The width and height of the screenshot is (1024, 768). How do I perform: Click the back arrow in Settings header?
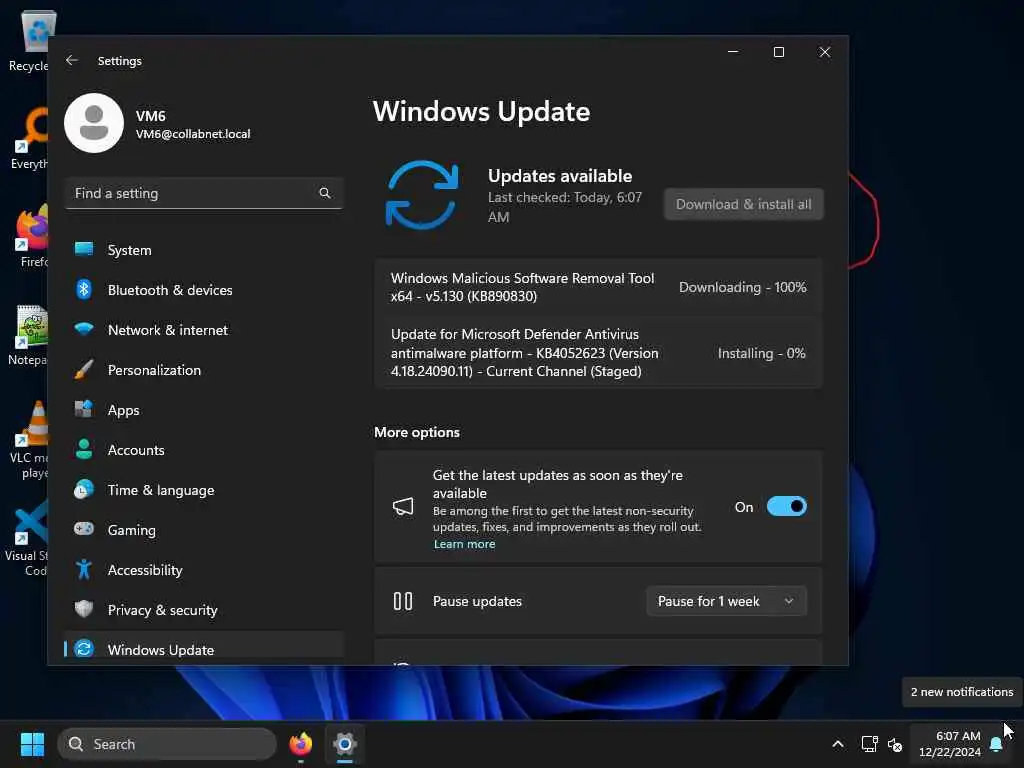tap(72, 60)
